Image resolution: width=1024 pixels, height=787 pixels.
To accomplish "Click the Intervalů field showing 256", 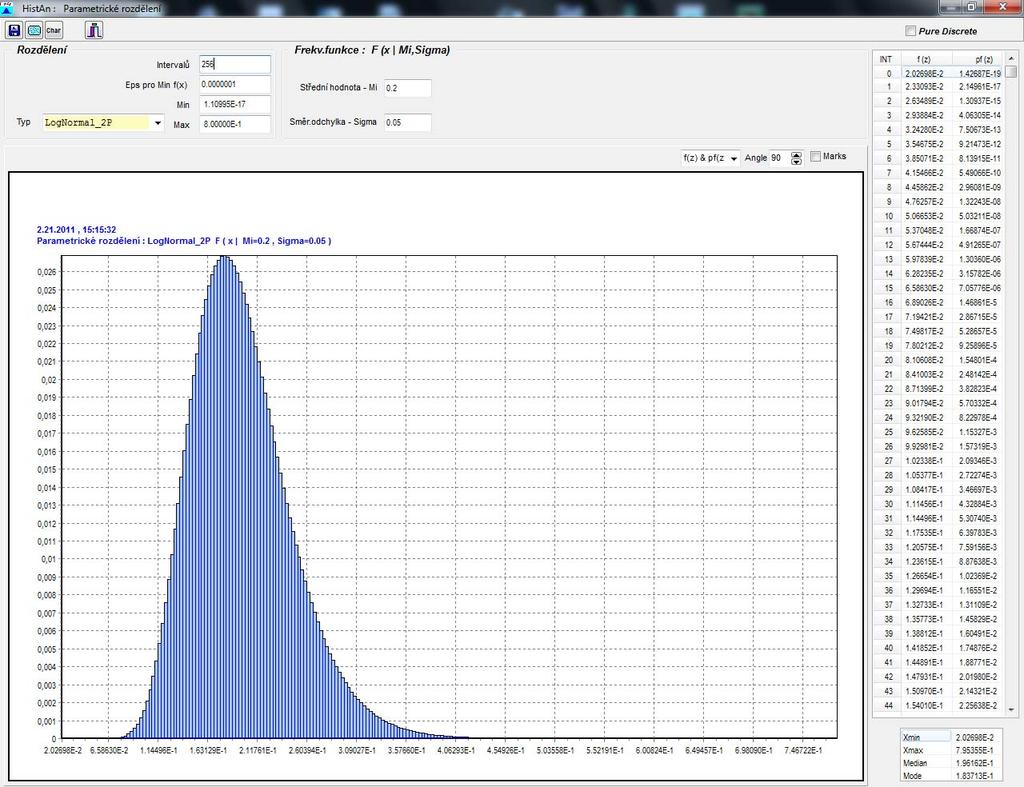I will click(x=234, y=64).
